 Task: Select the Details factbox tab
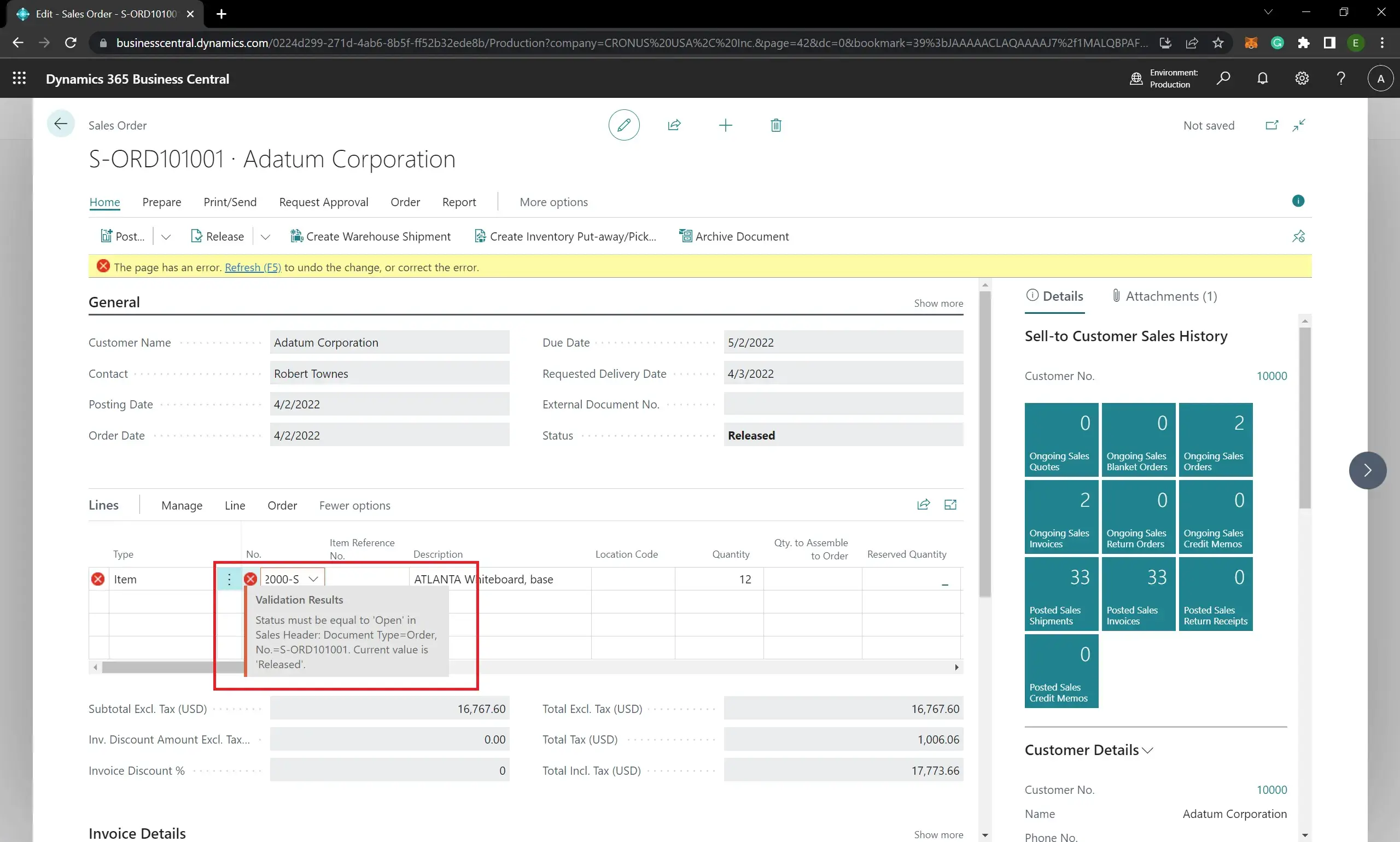[x=1055, y=296]
